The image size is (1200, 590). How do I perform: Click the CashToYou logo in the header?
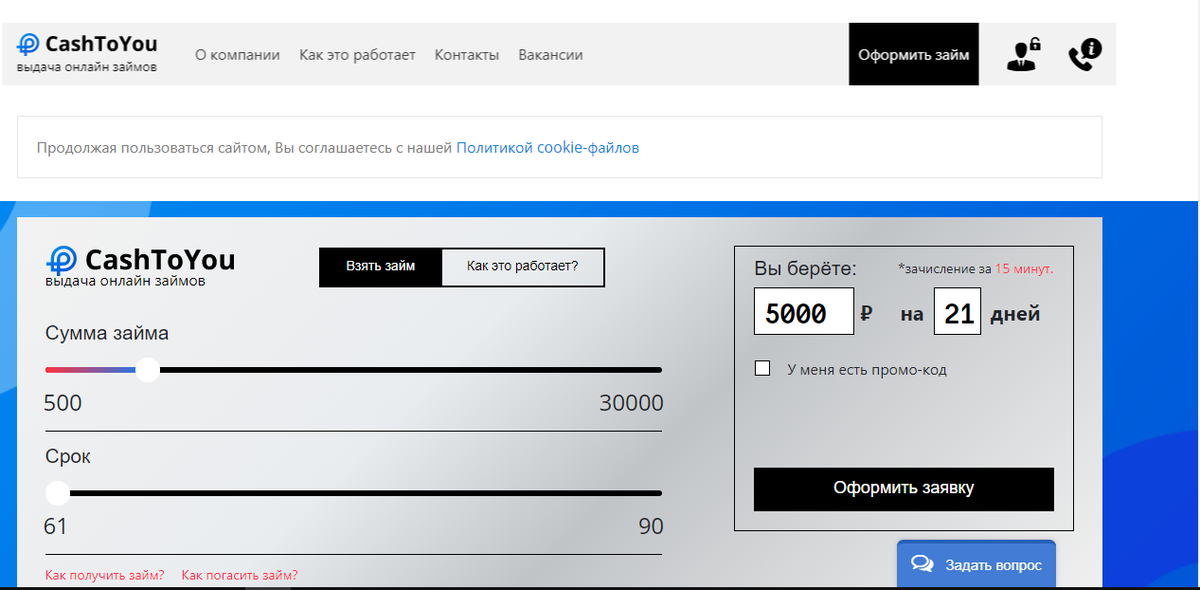coord(87,53)
